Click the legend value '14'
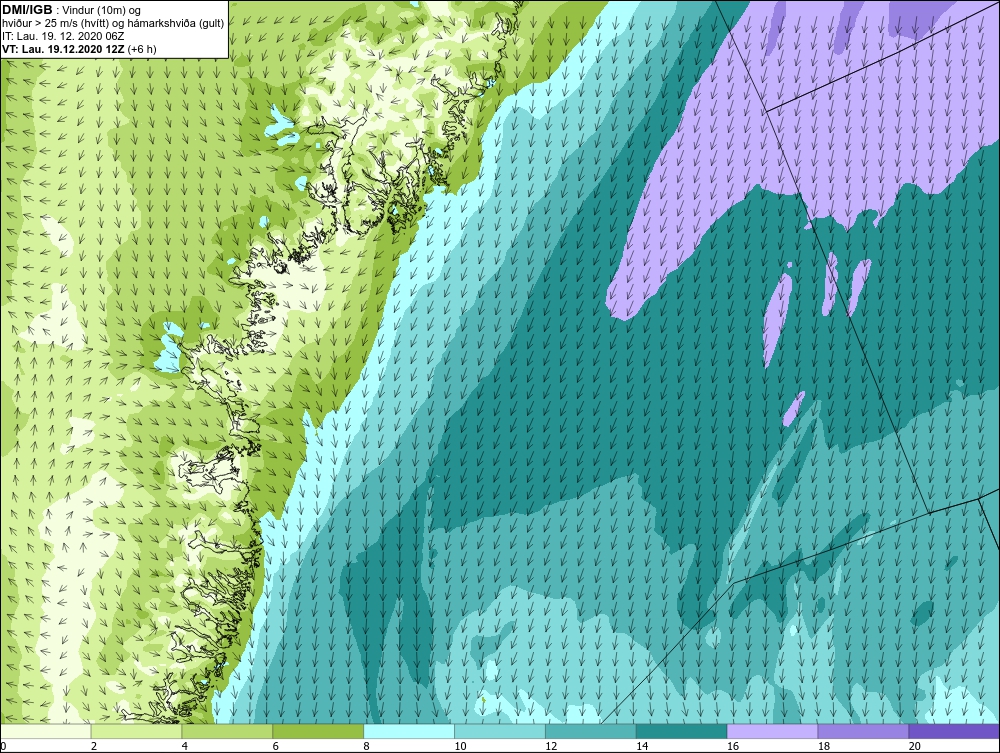The image size is (1000, 753). [642, 746]
